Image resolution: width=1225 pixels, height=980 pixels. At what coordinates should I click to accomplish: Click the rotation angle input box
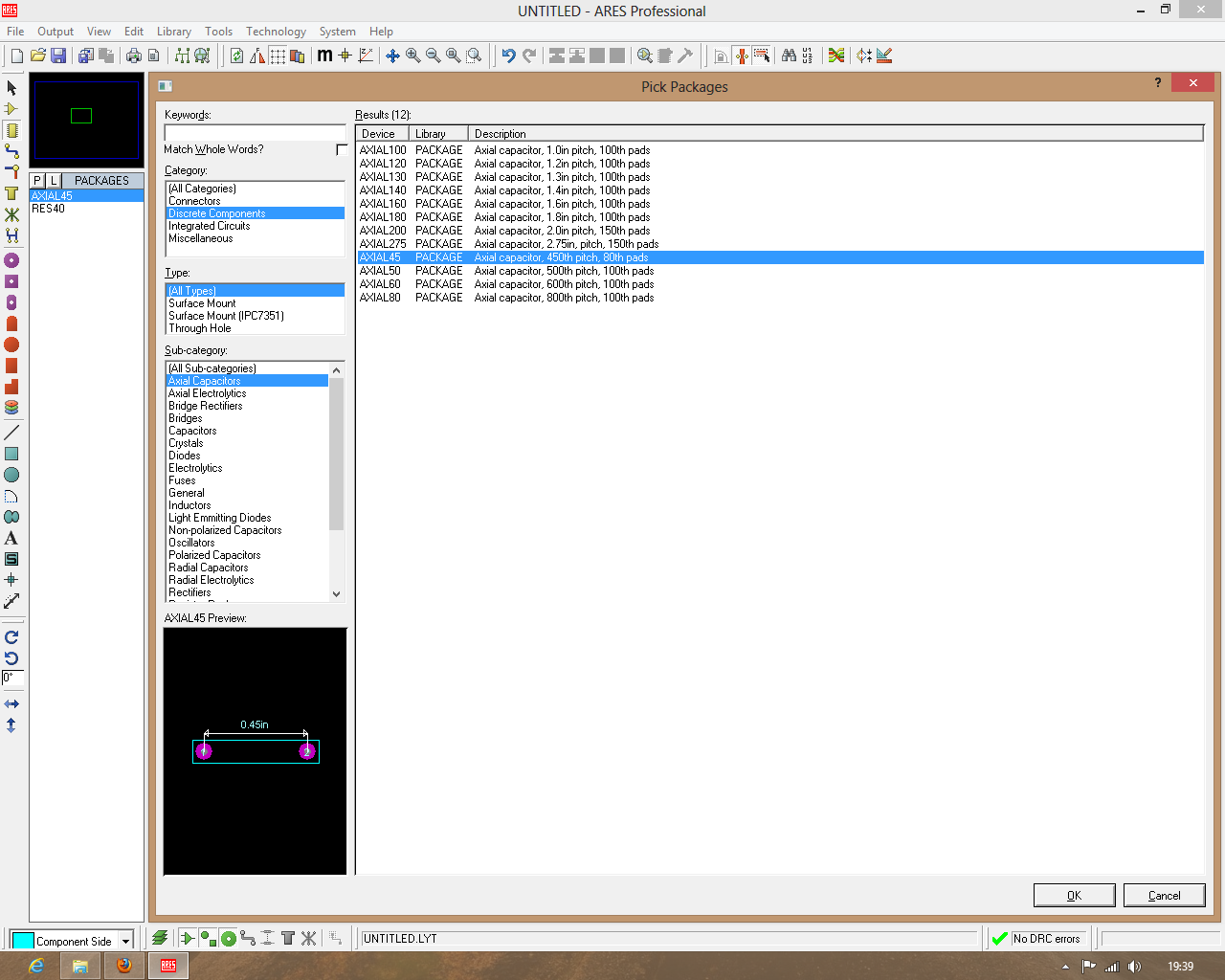coord(12,678)
